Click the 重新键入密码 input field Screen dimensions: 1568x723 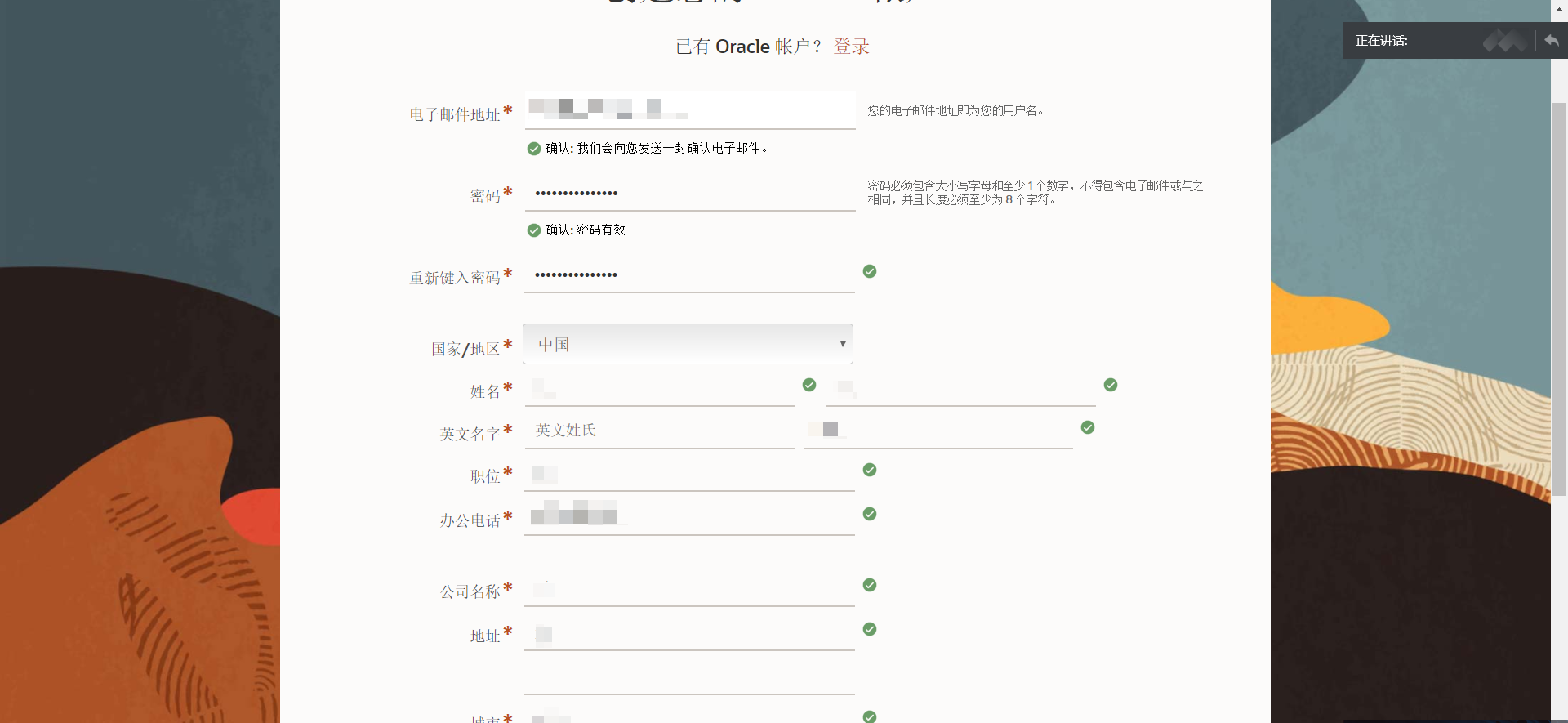[x=690, y=274]
